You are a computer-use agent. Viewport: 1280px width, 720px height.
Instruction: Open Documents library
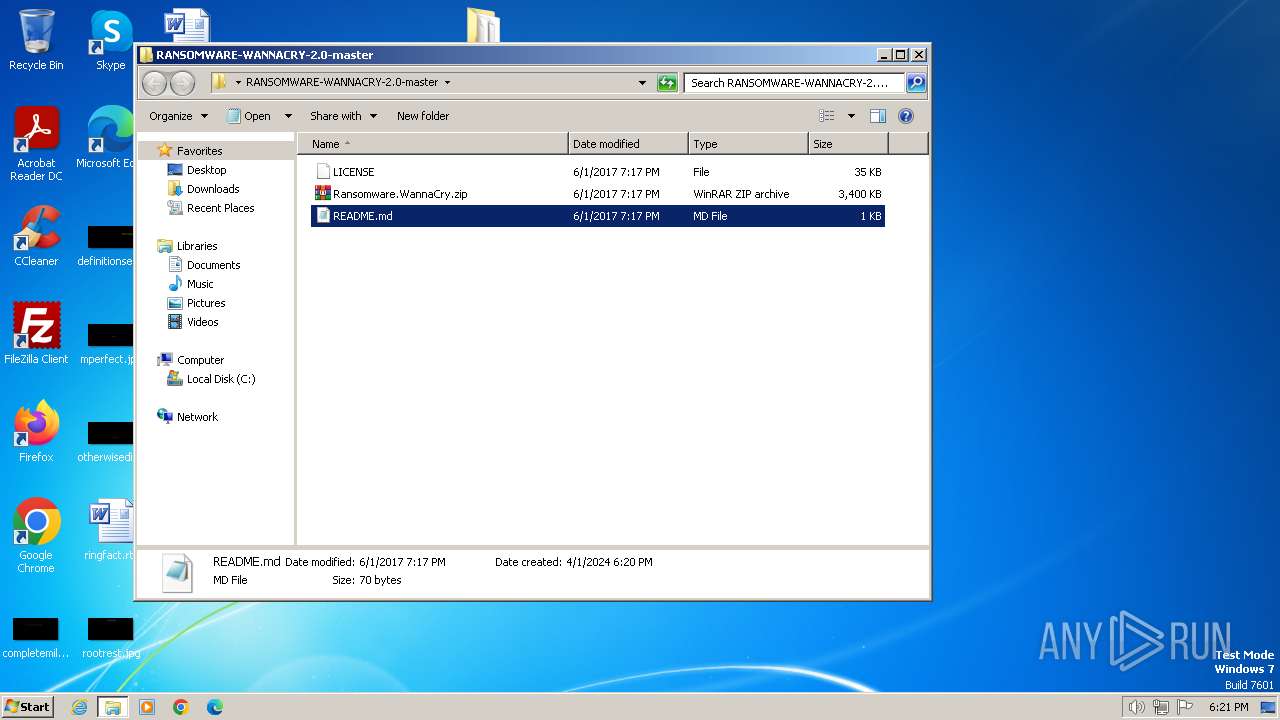pyautogui.click(x=213, y=265)
